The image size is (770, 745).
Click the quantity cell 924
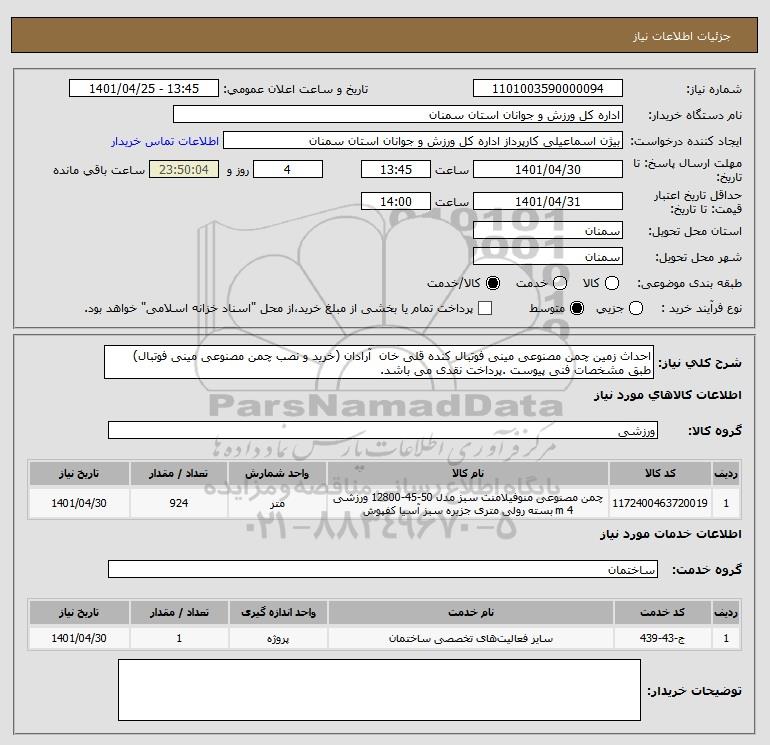[x=179, y=503]
